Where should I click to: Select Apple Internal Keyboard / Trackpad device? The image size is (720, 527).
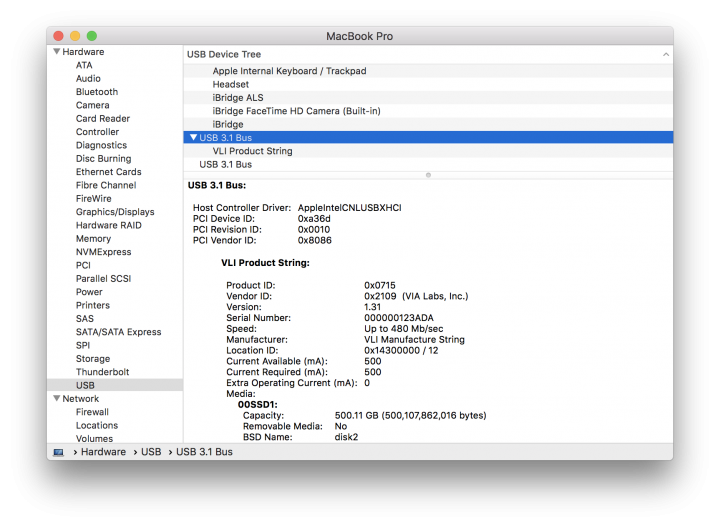coord(428,71)
